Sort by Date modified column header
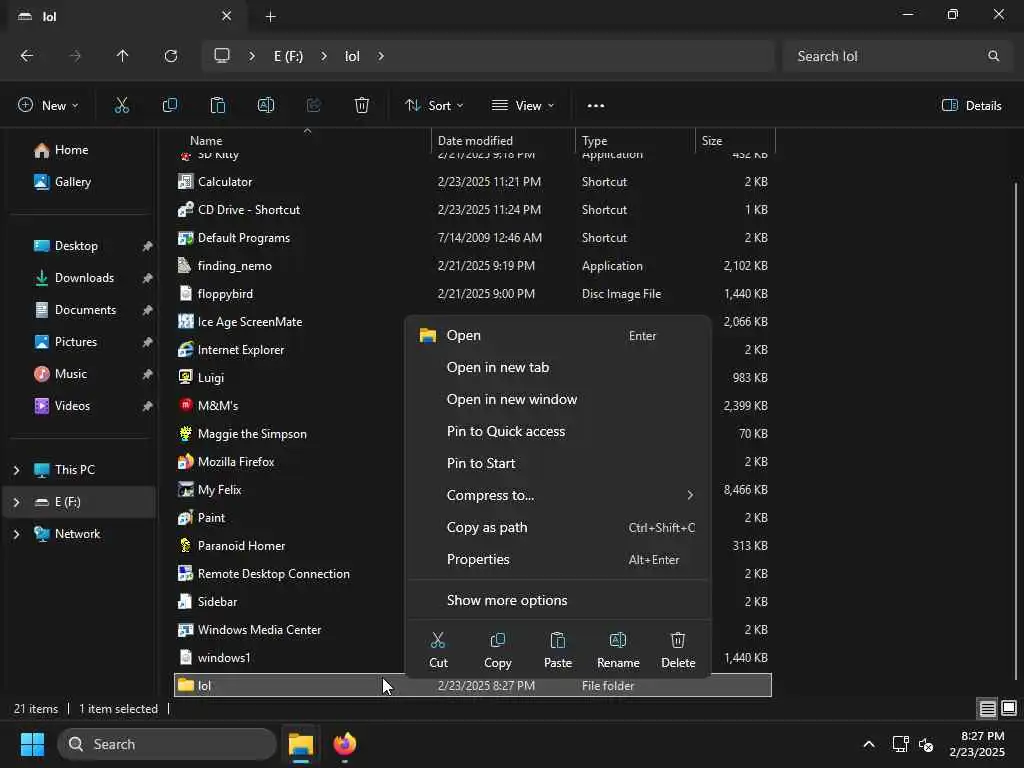 [504, 140]
